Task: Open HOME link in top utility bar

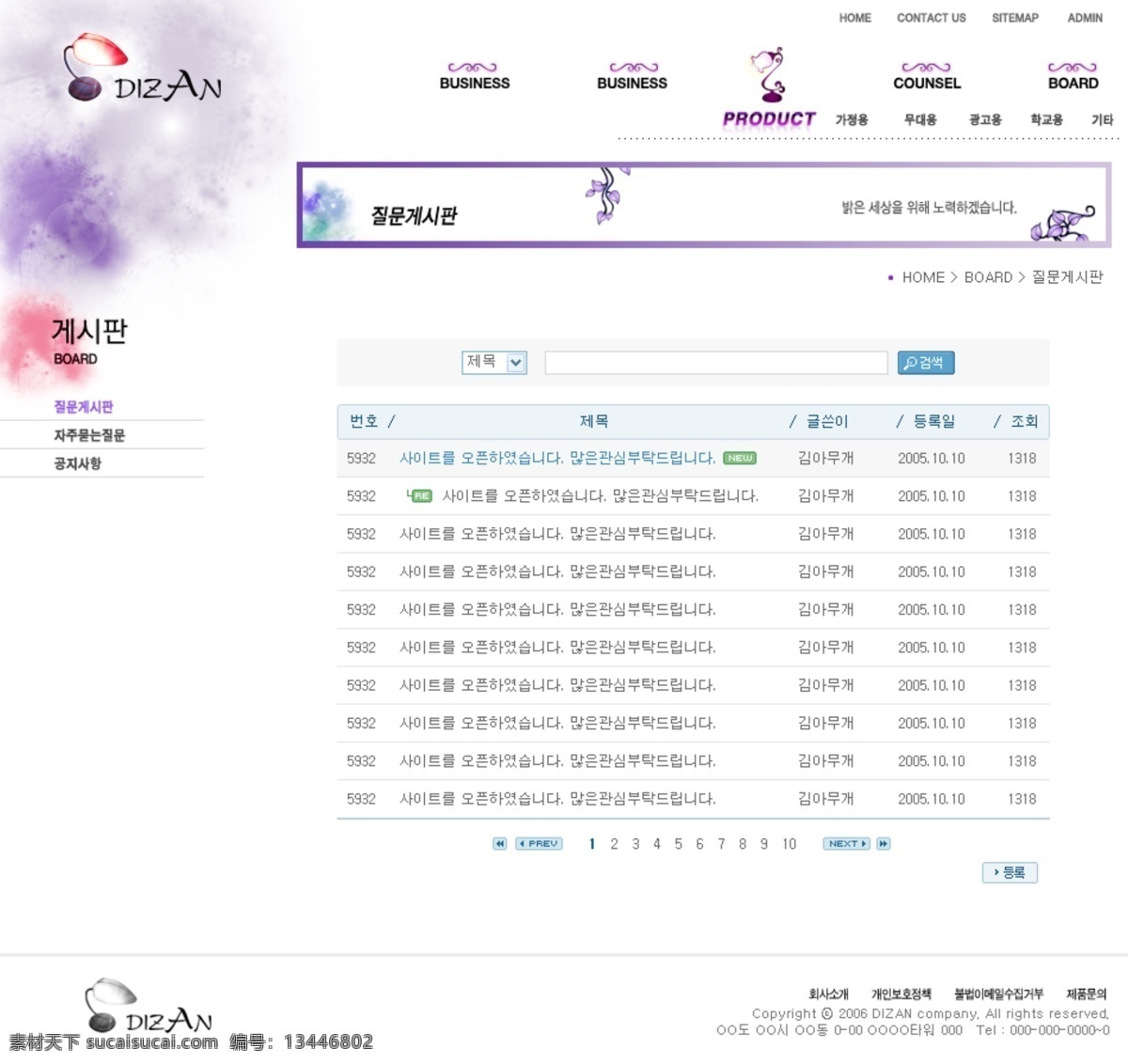Action: [x=855, y=18]
